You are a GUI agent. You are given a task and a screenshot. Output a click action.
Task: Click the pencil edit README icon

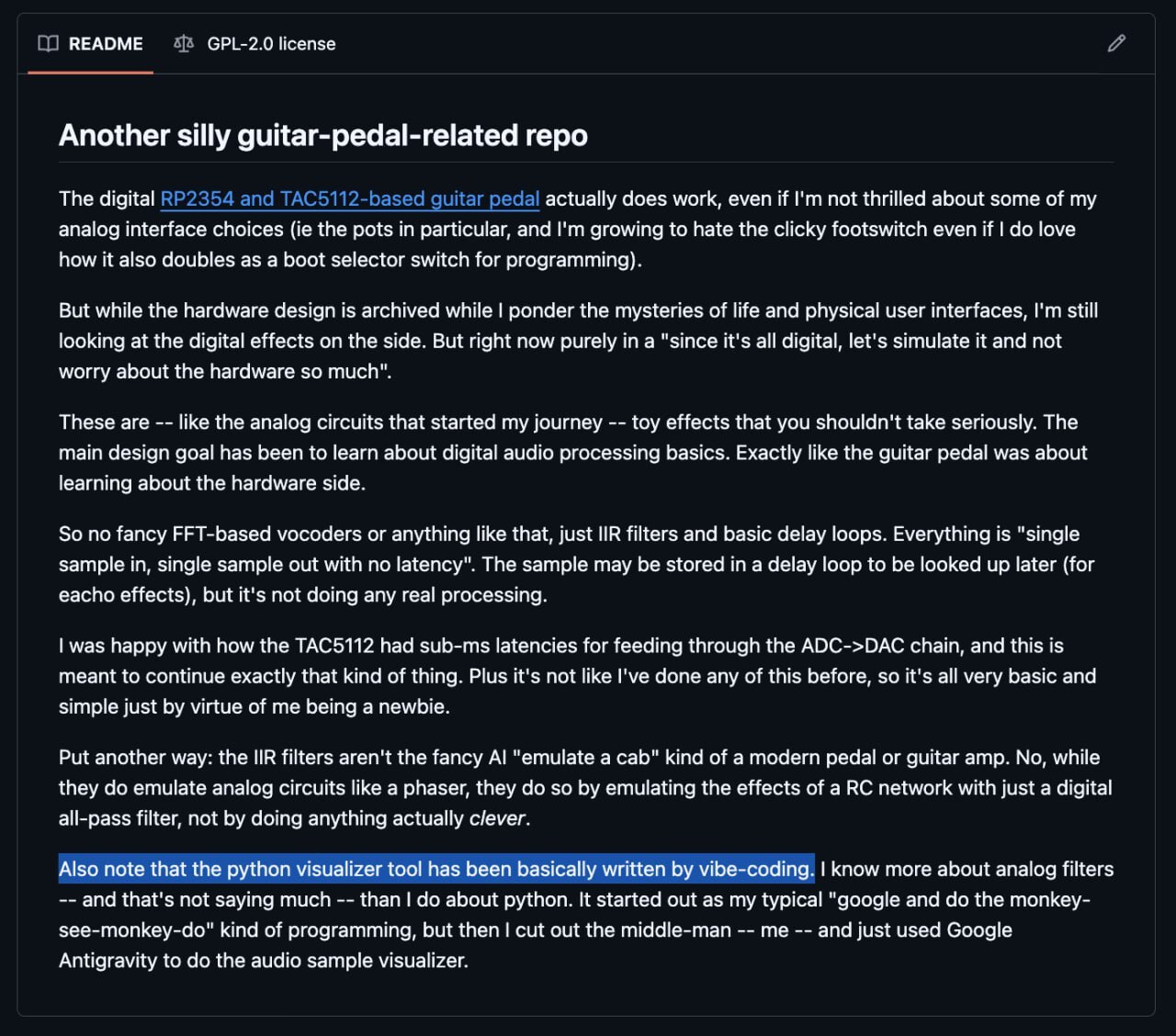(x=1116, y=43)
